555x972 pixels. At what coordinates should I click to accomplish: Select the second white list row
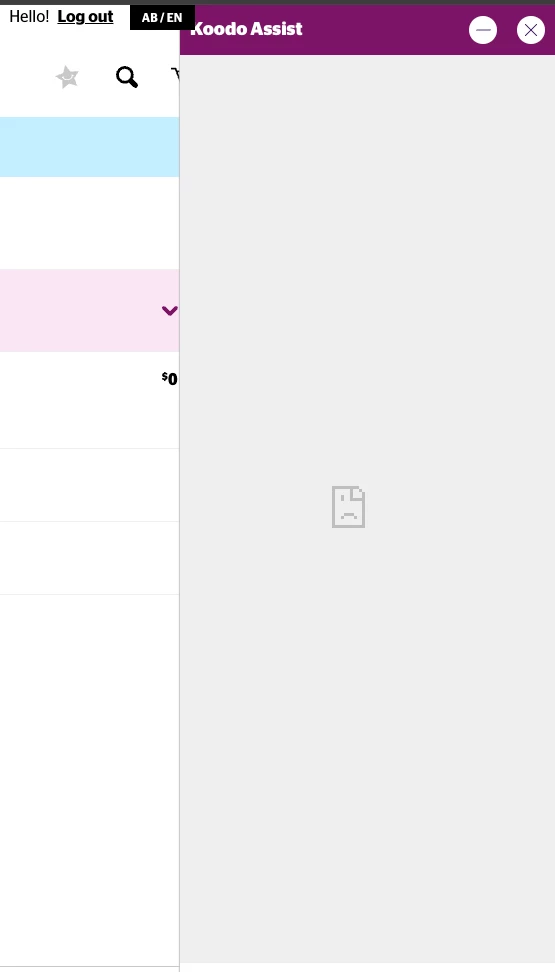click(x=89, y=485)
